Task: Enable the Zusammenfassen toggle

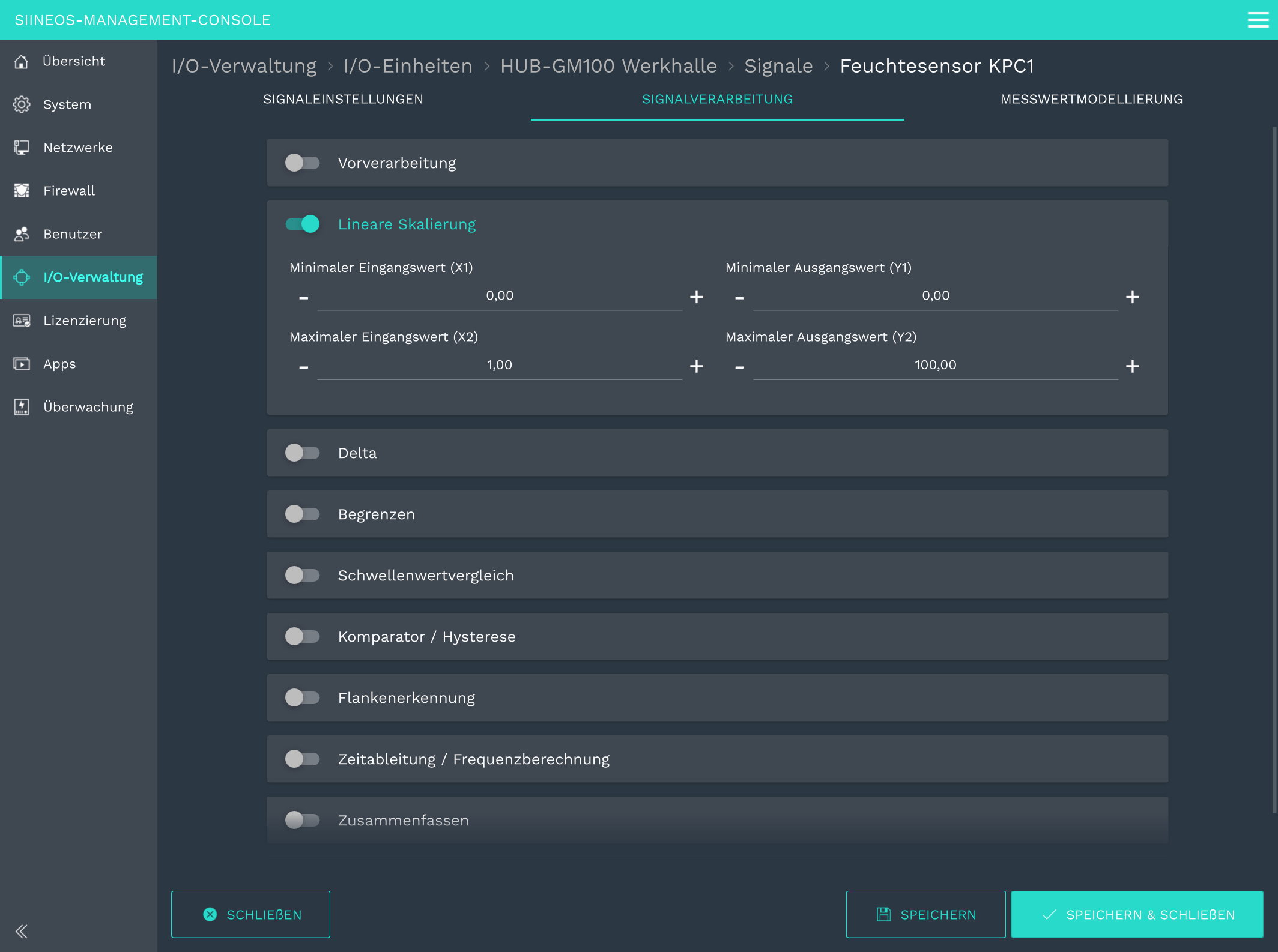Action: [303, 820]
